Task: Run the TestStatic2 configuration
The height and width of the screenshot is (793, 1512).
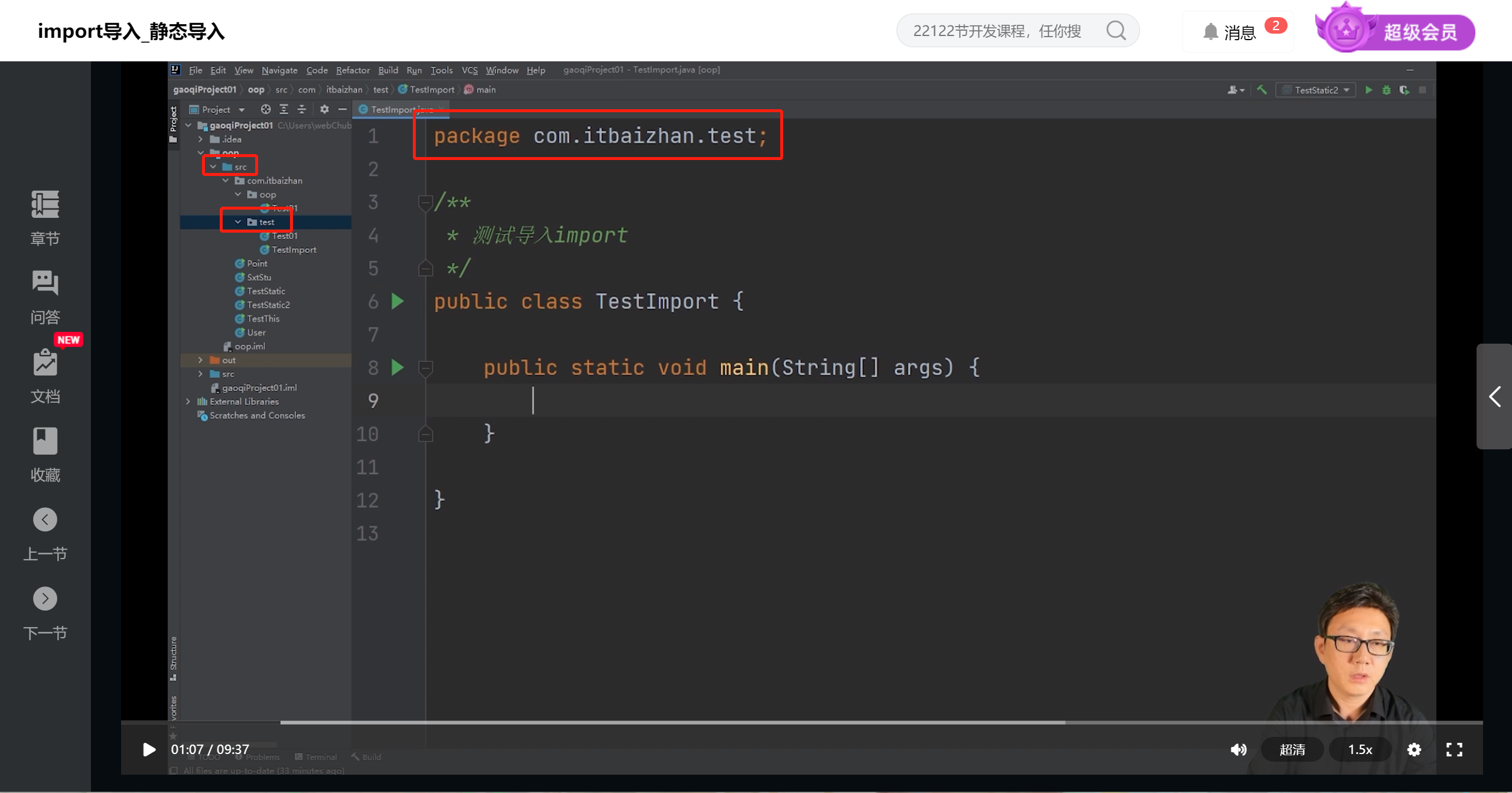Action: [x=1368, y=90]
